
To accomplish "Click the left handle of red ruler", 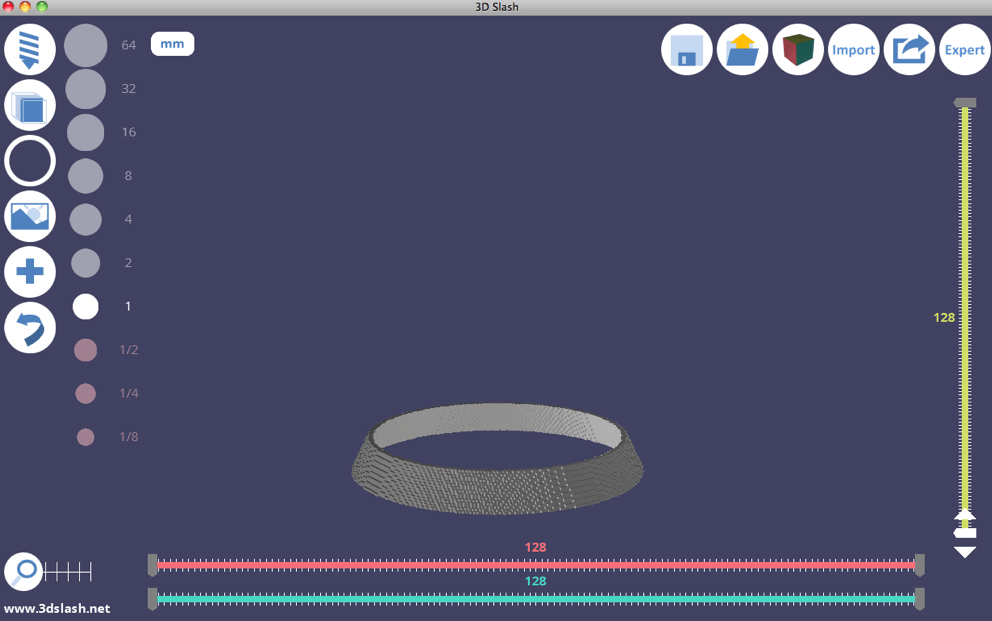I will click(x=152, y=565).
